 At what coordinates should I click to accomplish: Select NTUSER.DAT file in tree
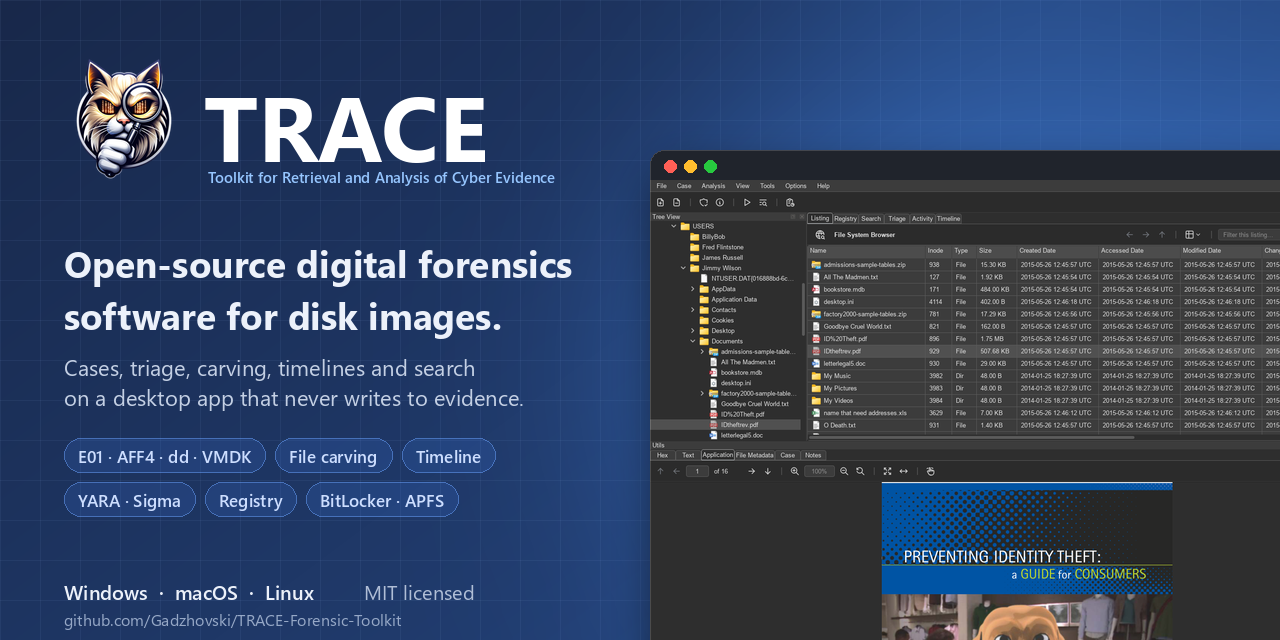[x=745, y=278]
